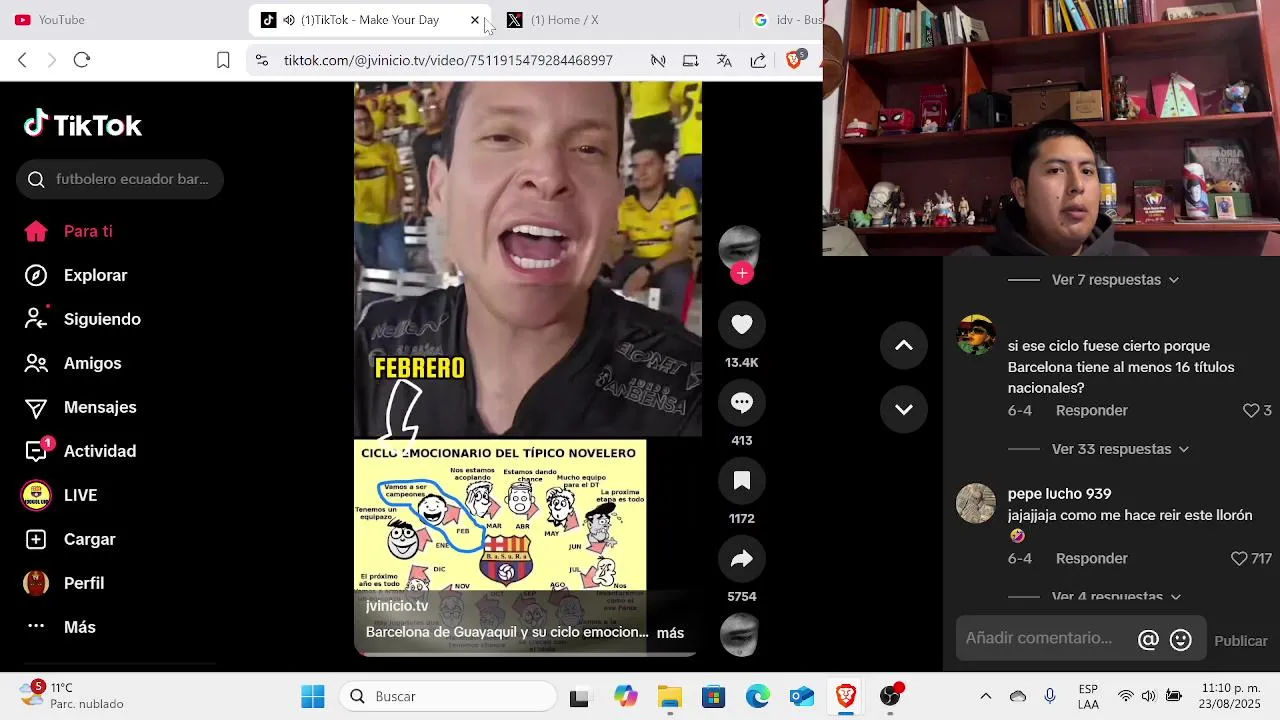Click Publicar to post comment
The image size is (1280, 720).
[1240, 641]
